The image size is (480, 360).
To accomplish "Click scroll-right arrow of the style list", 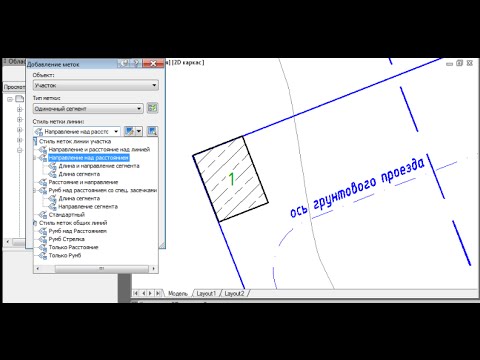I will click(153, 269).
